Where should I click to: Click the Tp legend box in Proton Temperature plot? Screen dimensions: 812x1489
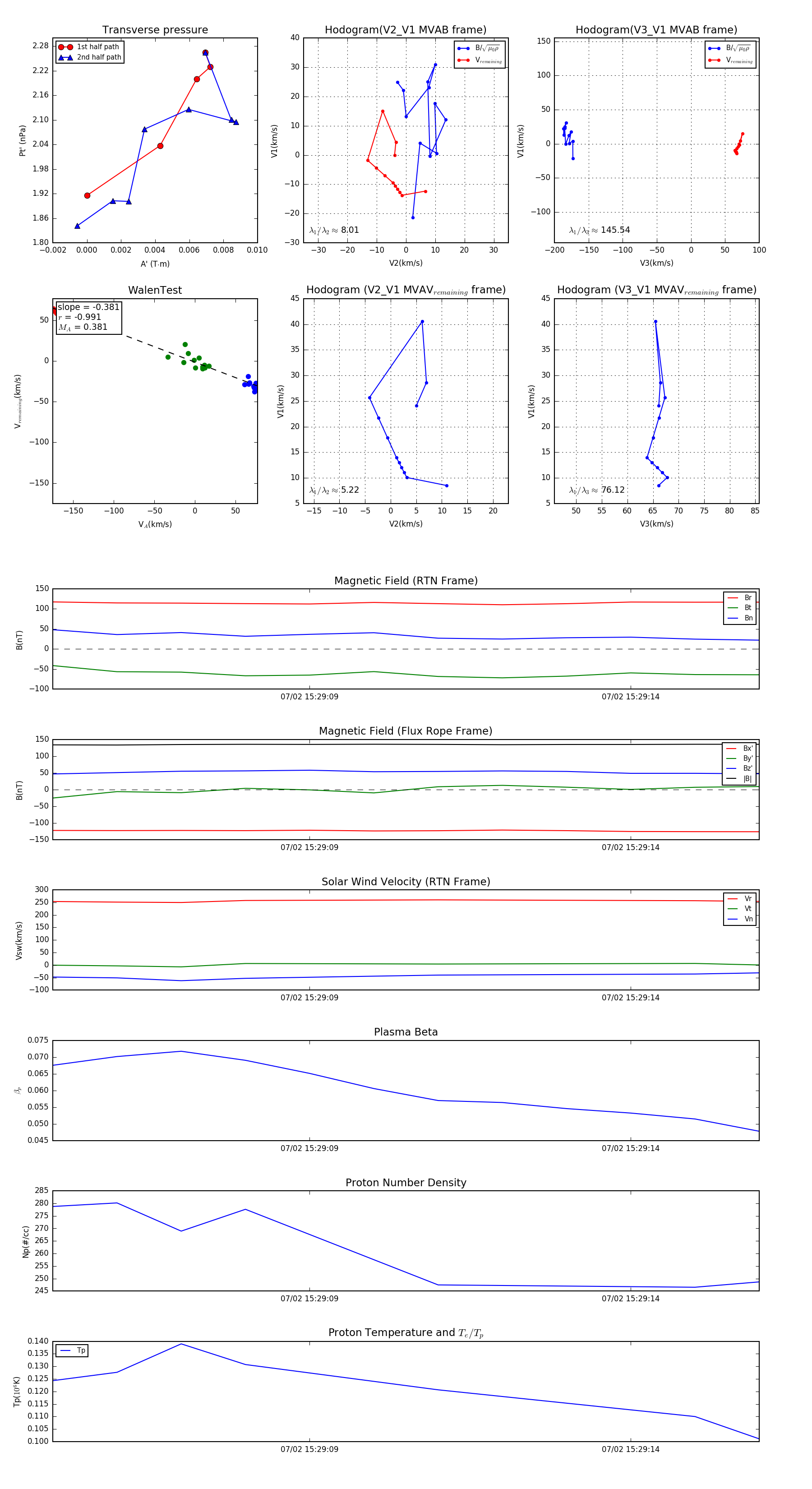(x=72, y=1351)
